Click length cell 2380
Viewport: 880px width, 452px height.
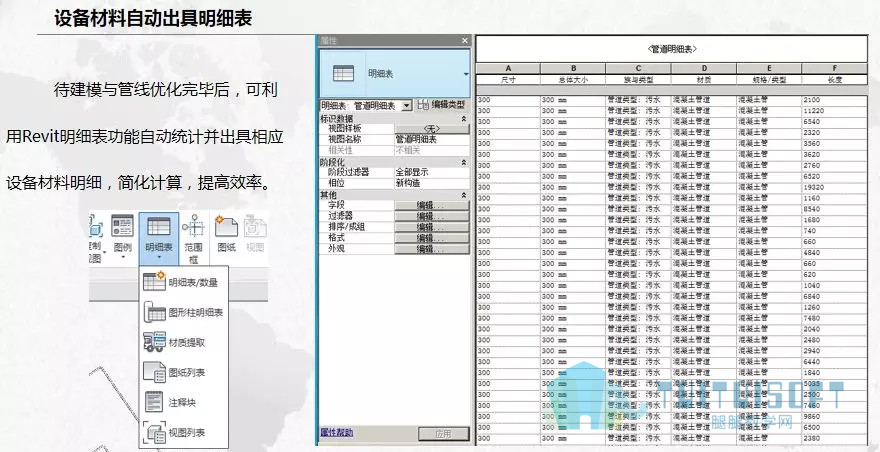pos(836,439)
